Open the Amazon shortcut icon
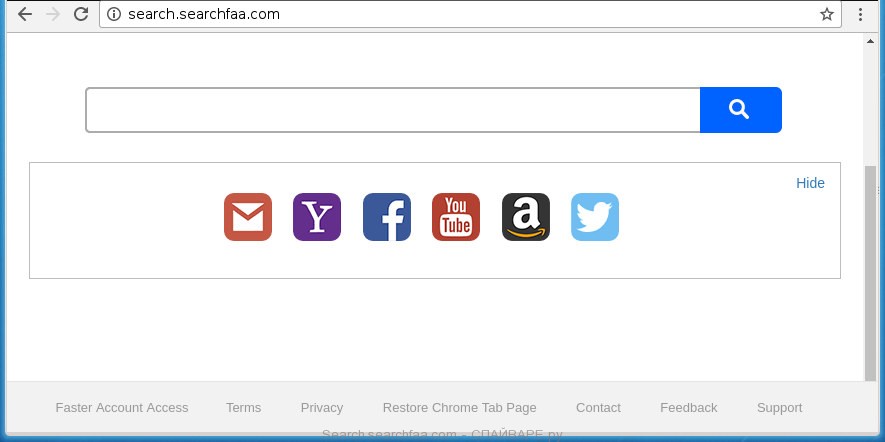Image resolution: width=885 pixels, height=442 pixels. (525, 217)
